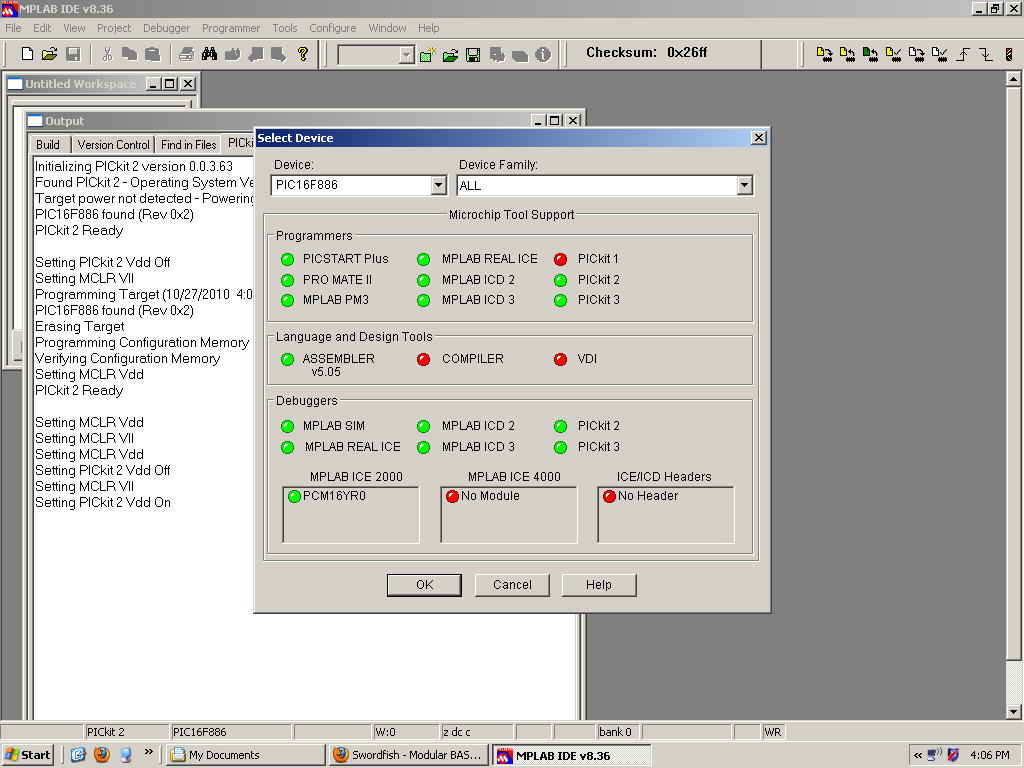Switch to the Version Control tab
The height and width of the screenshot is (768, 1024).
click(113, 144)
